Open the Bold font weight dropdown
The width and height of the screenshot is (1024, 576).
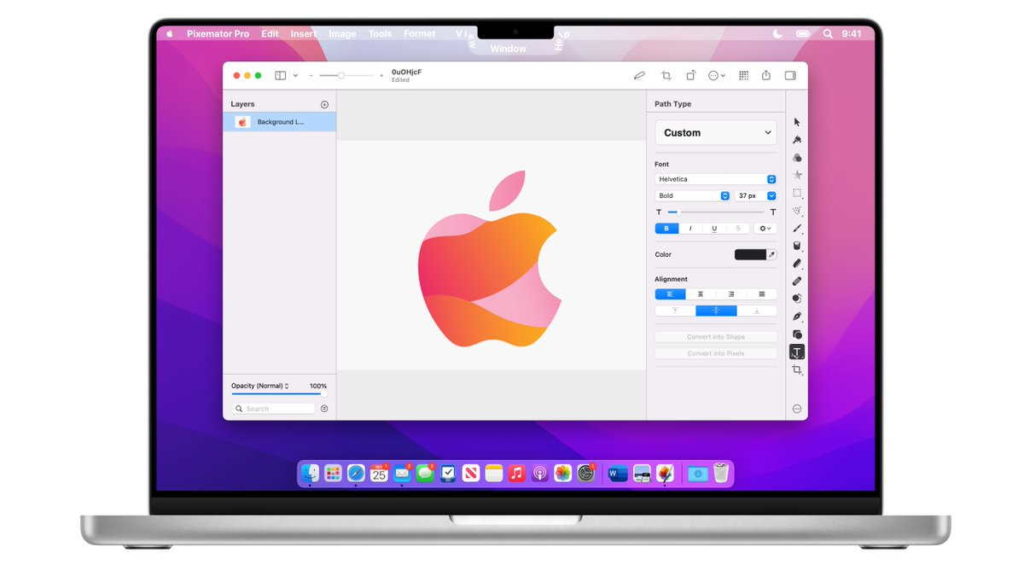(692, 196)
